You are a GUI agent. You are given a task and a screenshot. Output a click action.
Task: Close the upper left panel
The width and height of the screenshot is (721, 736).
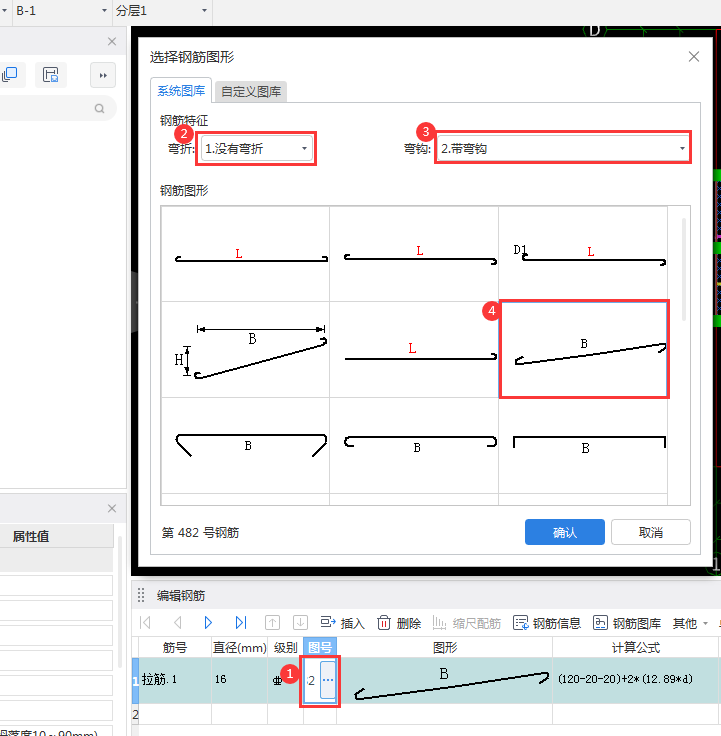click(112, 41)
